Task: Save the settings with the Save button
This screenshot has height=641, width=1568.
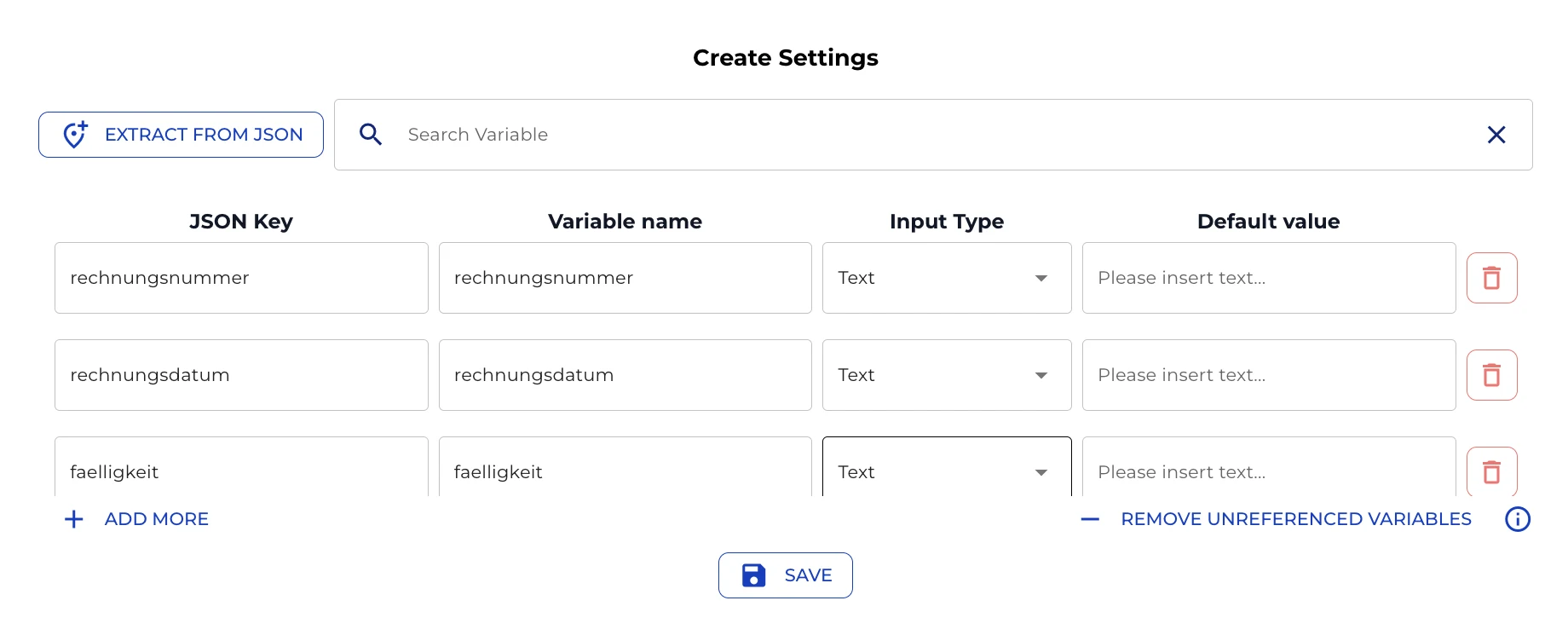Action: (786, 575)
